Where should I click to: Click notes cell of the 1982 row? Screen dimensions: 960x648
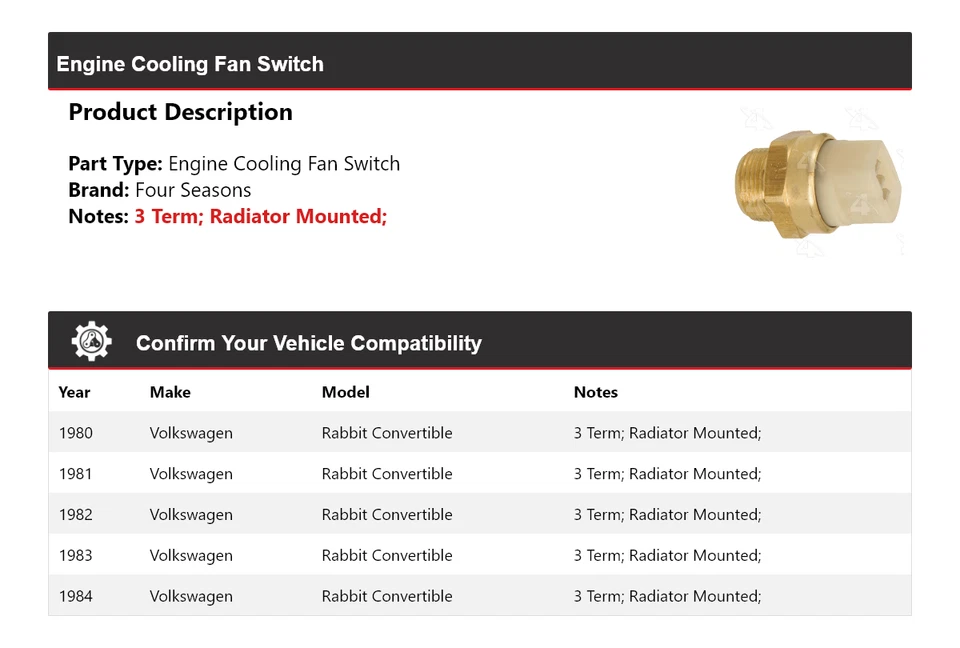pyautogui.click(x=667, y=515)
